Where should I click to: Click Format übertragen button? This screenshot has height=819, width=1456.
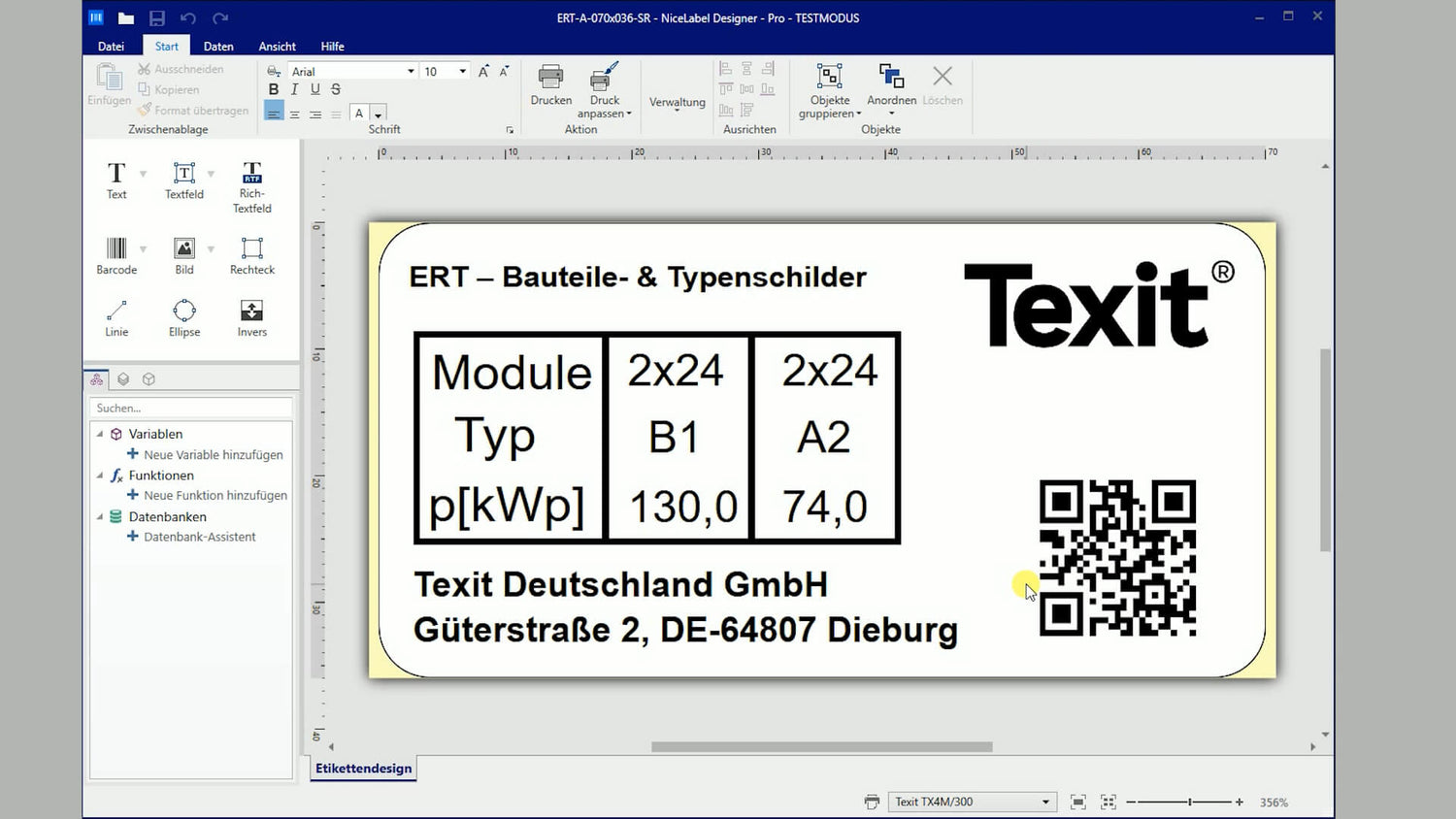(x=193, y=110)
